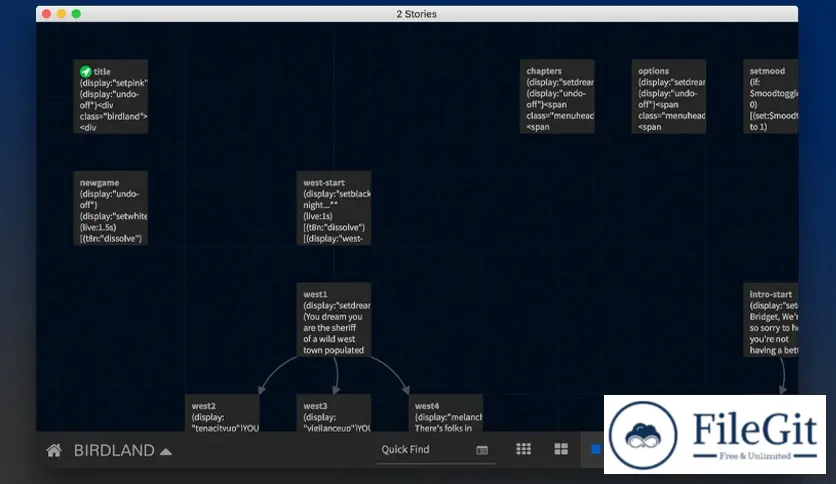
Task: Click the icon inside Quick Find field
Action: tap(482, 450)
